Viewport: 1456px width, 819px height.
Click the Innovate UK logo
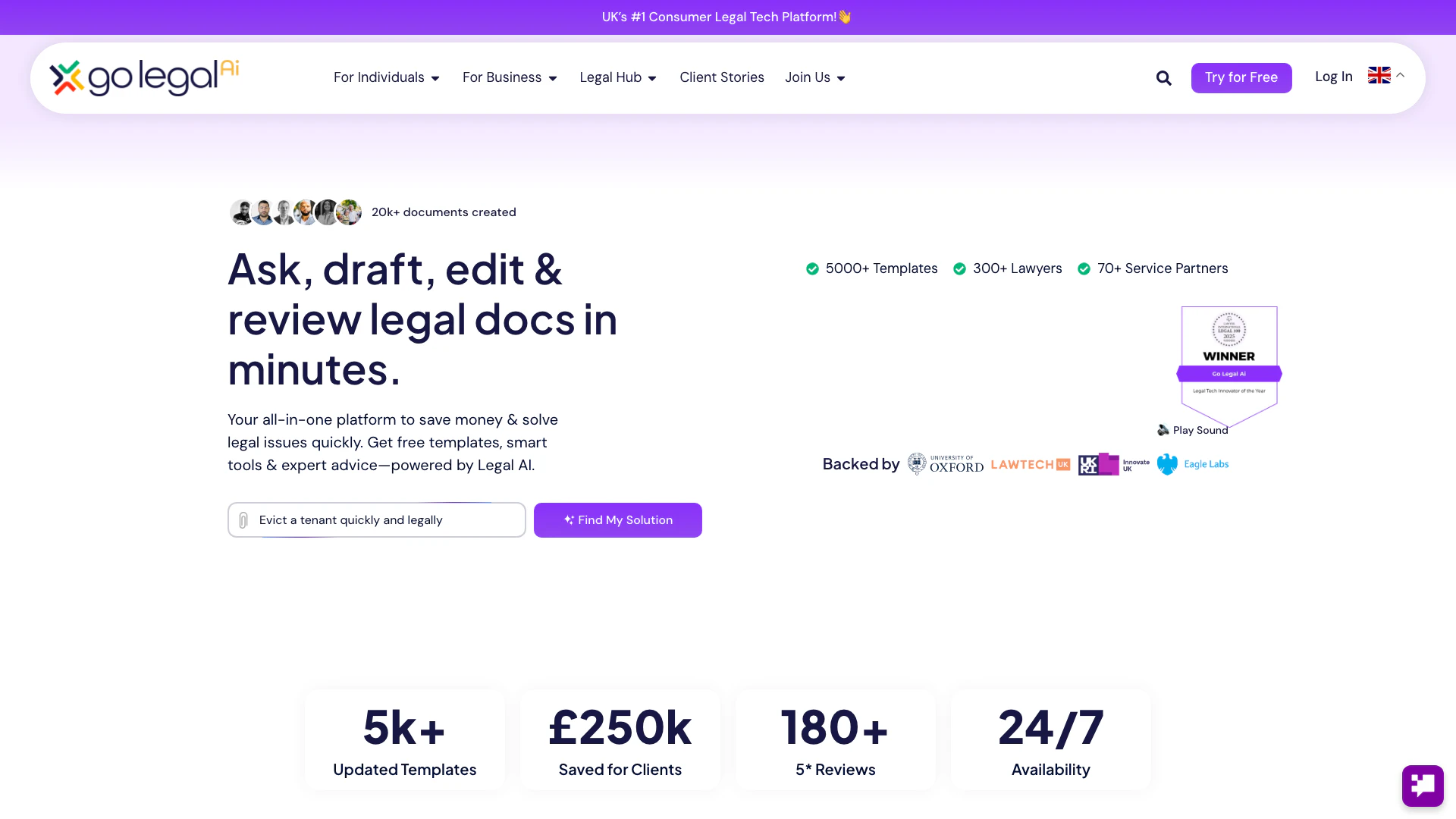point(1113,463)
